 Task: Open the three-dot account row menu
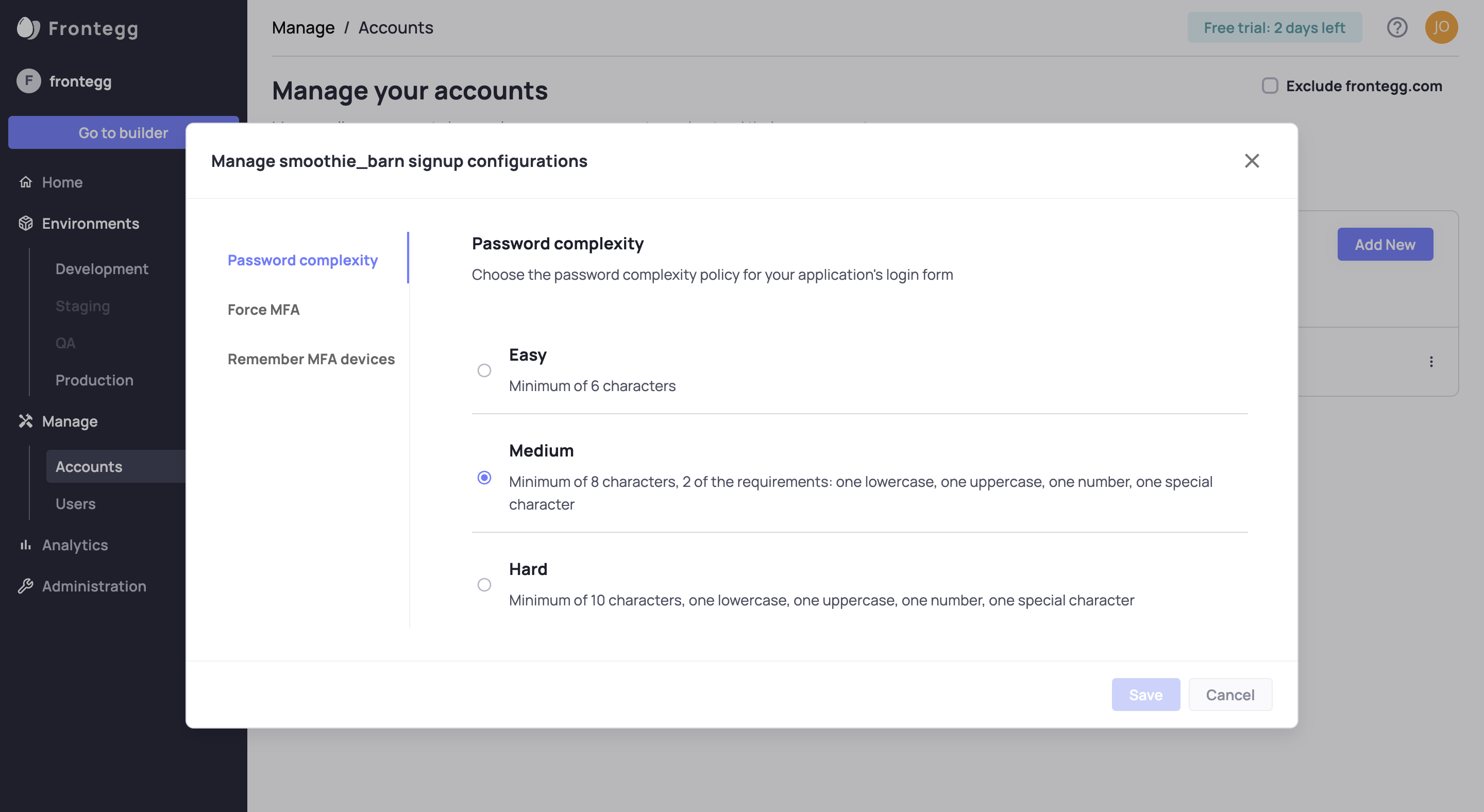pos(1431,362)
